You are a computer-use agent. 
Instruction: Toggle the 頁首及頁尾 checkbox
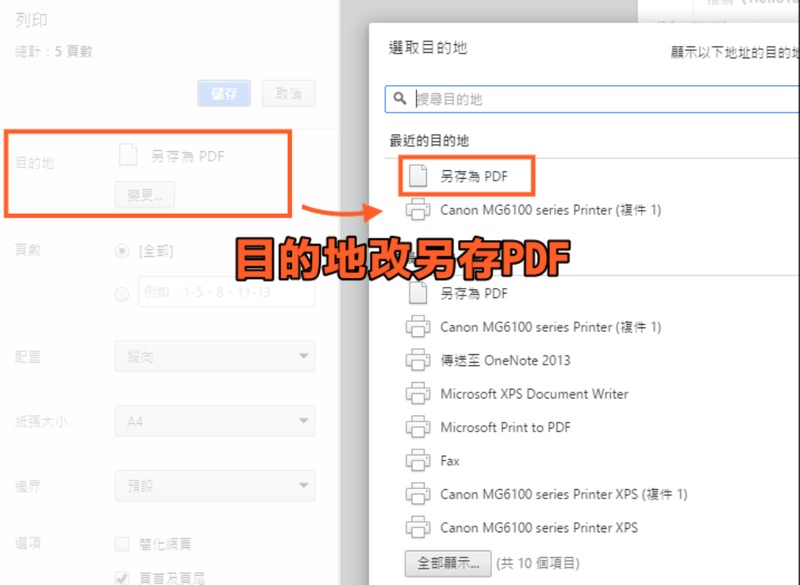(x=122, y=578)
